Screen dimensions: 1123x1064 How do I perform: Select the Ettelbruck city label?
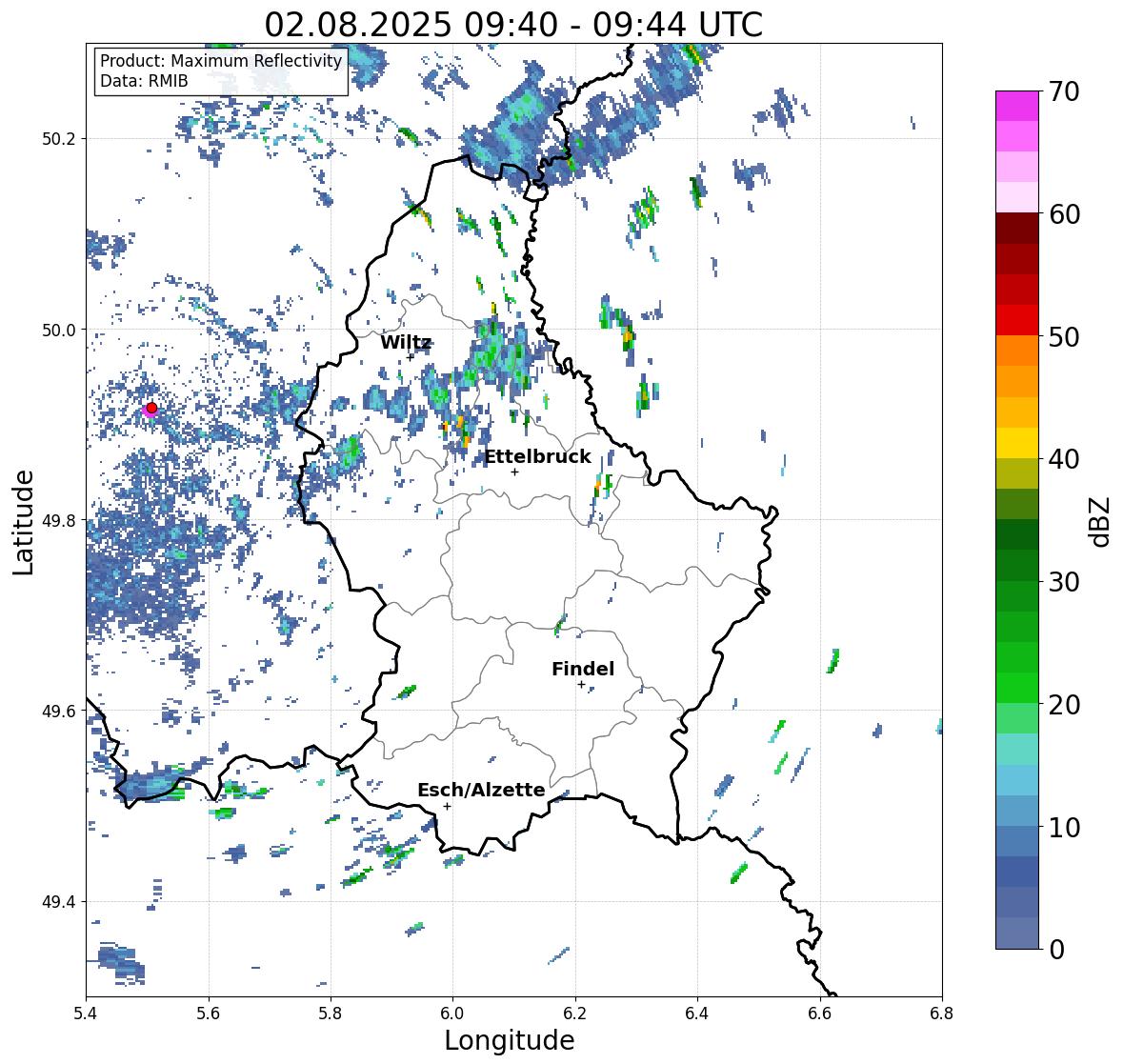pyautogui.click(x=538, y=457)
